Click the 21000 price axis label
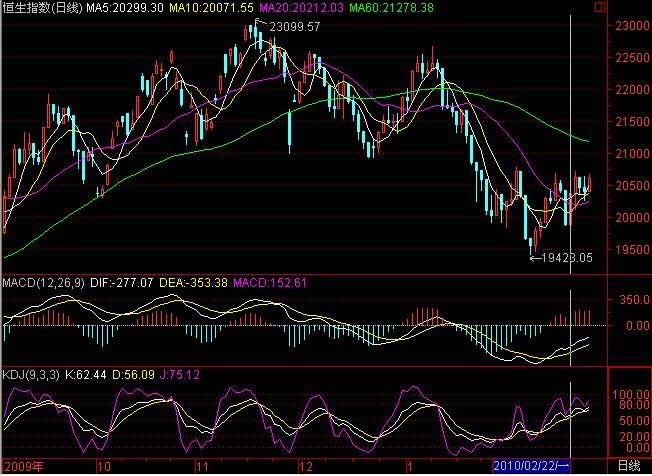 (632, 154)
